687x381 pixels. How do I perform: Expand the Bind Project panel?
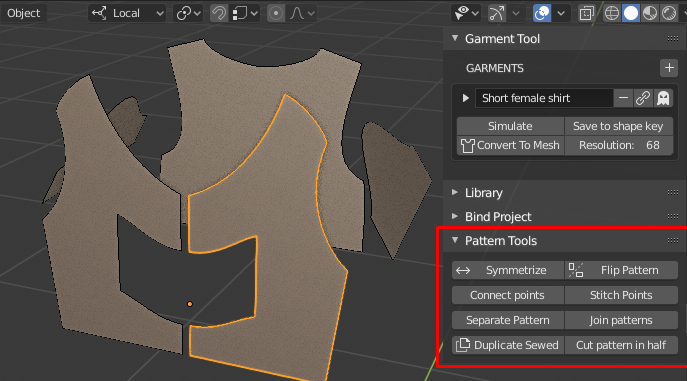coord(455,216)
